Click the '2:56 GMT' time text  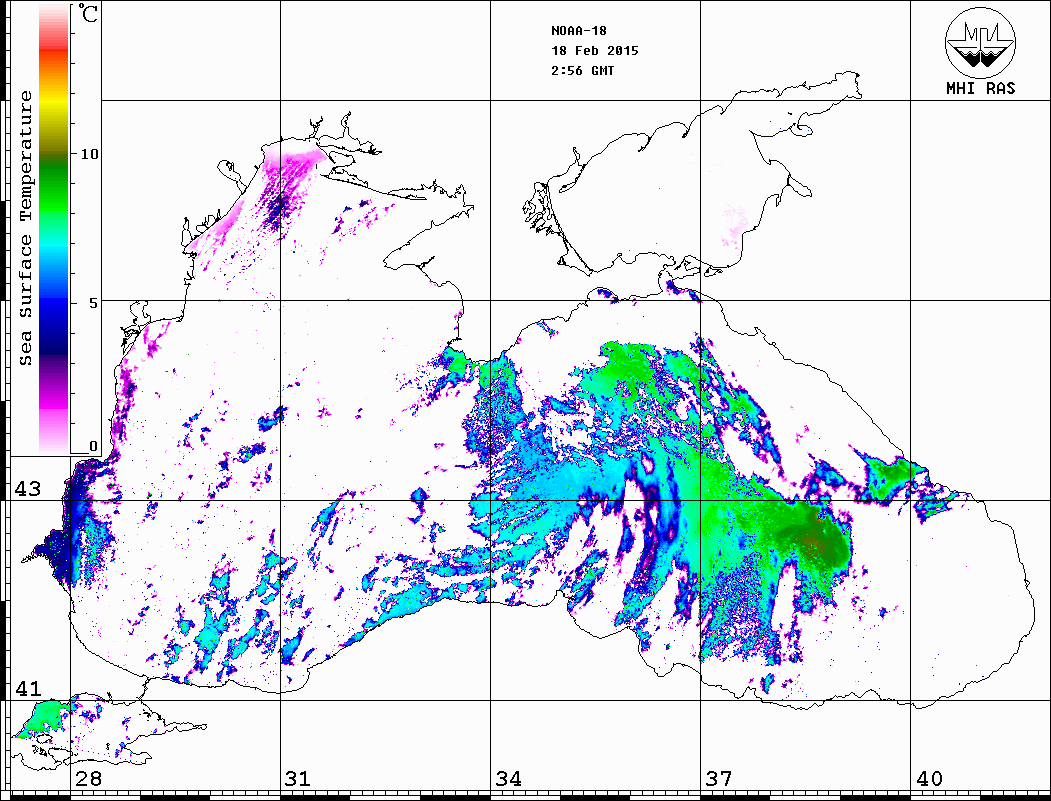[x=582, y=71]
